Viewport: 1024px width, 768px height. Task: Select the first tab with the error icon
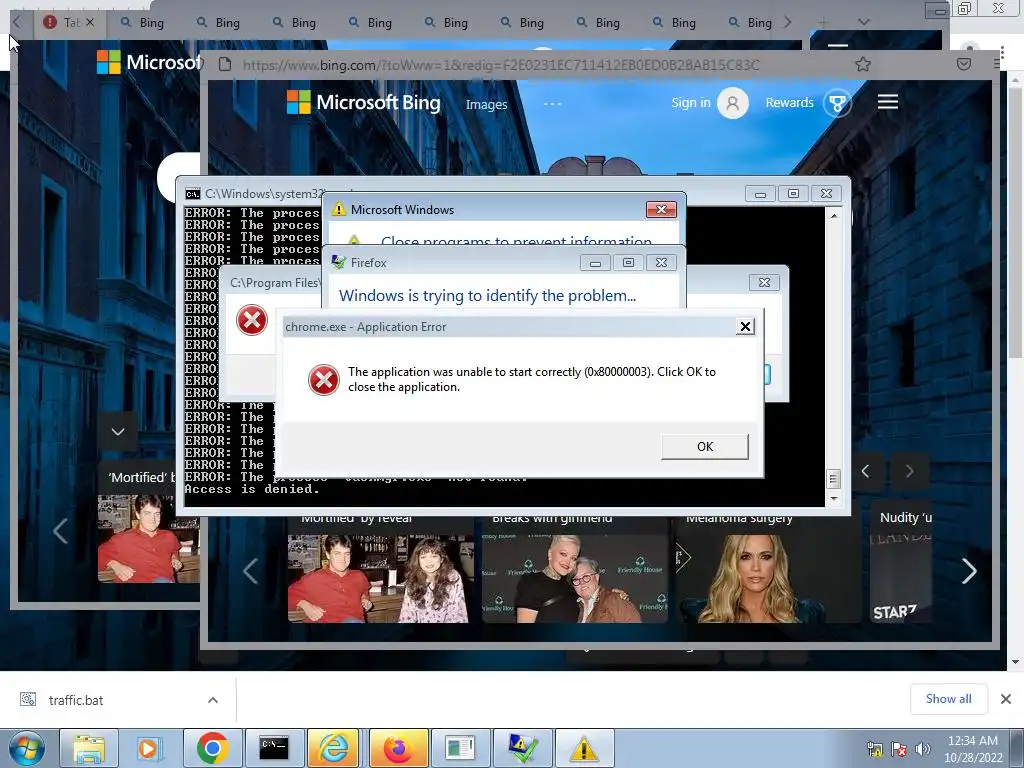[68, 23]
